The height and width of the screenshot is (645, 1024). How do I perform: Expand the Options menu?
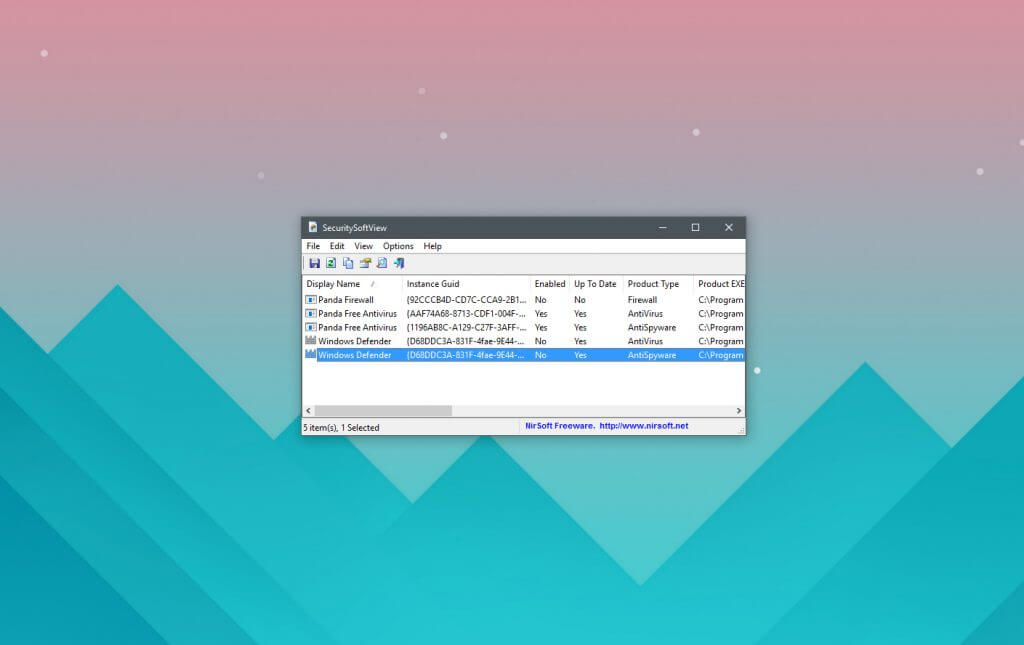click(x=398, y=246)
